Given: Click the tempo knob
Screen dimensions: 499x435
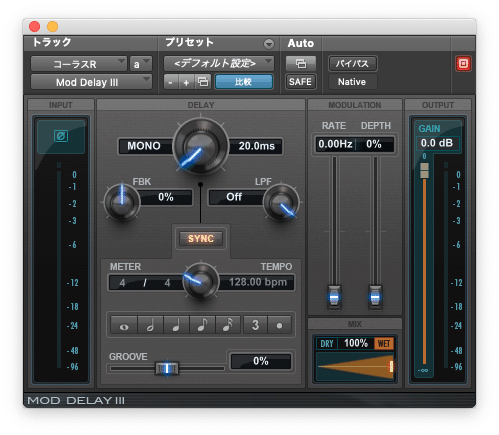Looking at the screenshot, I should [201, 282].
